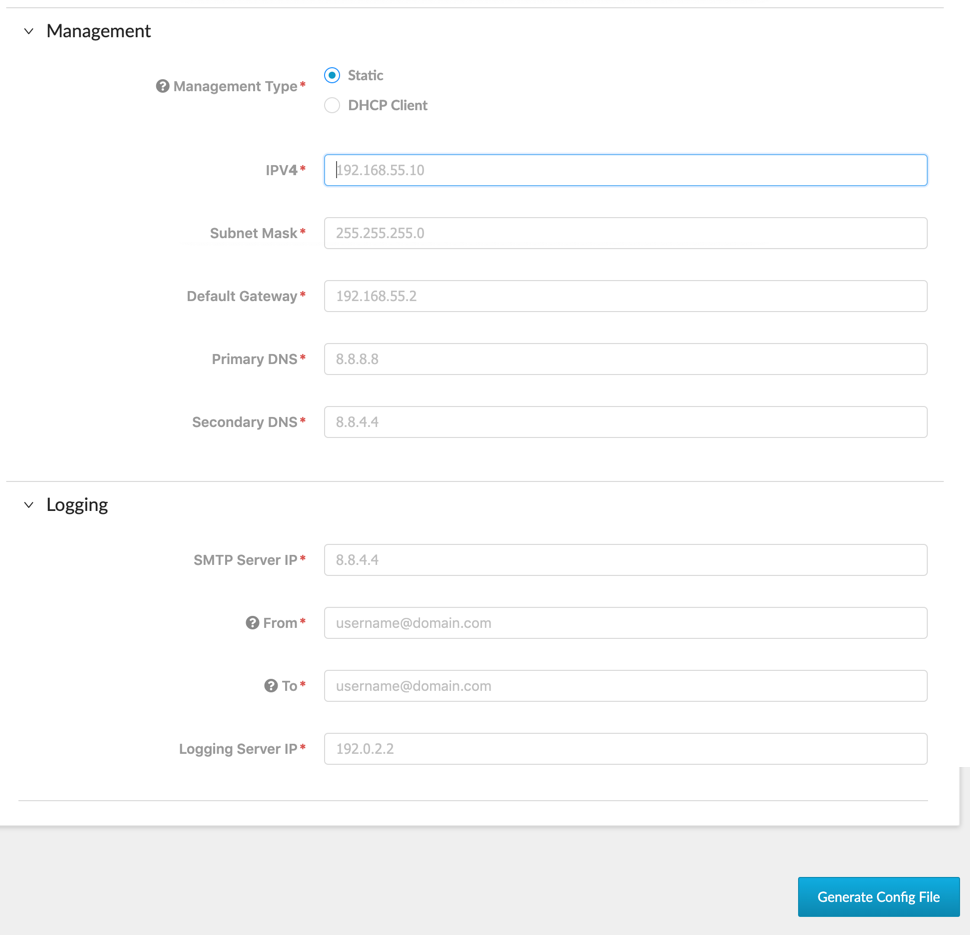
Task: Click the selected Static radio button
Action: tap(331, 75)
